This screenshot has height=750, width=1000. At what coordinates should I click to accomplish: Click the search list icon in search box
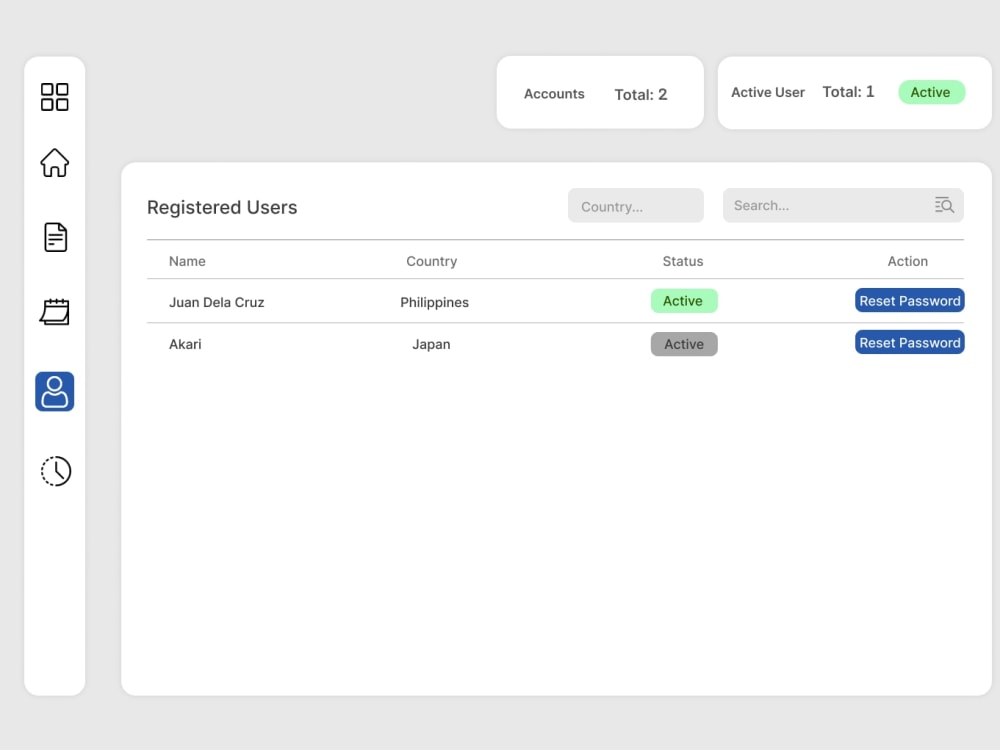pyautogui.click(x=944, y=205)
